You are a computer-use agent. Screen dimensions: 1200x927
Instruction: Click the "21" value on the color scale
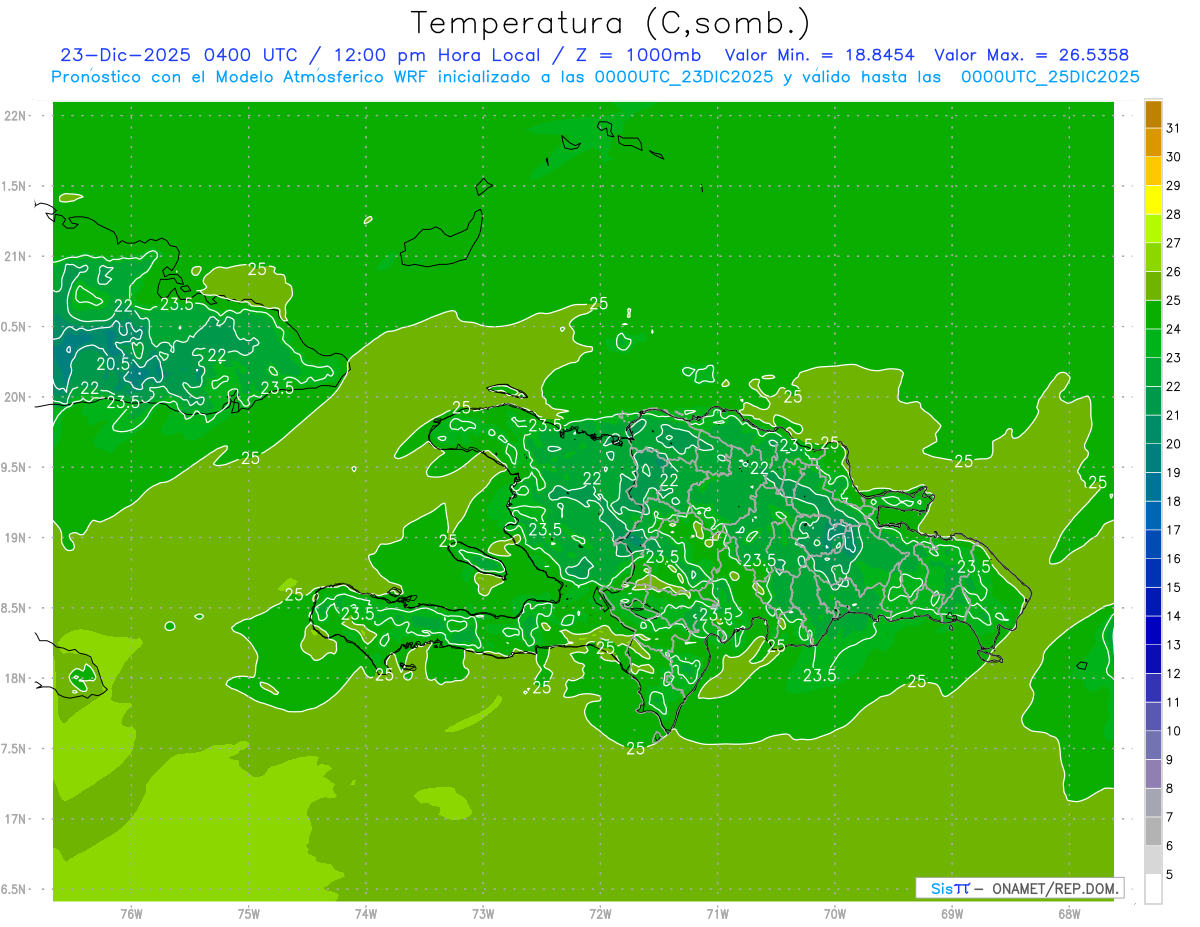(1174, 415)
